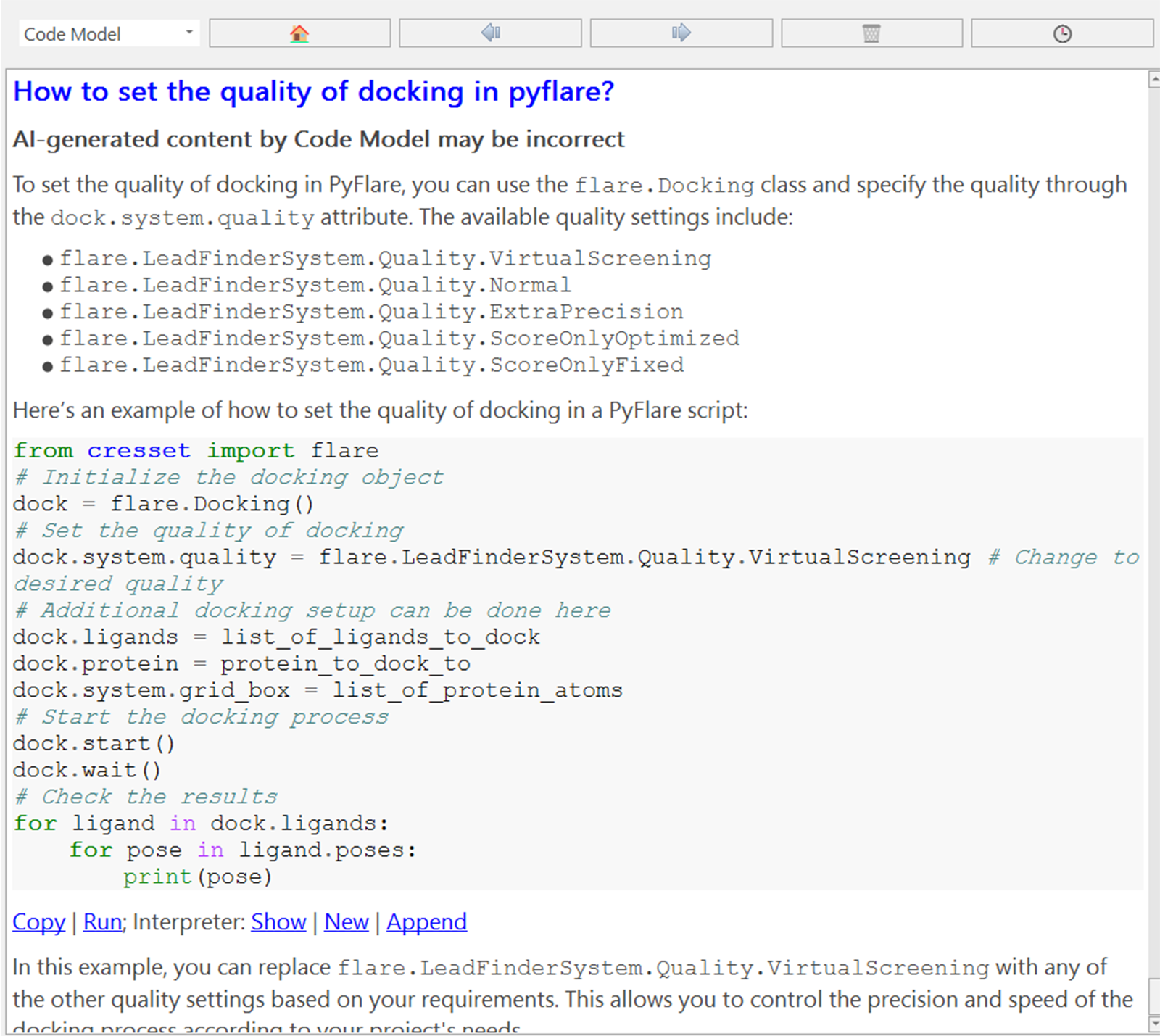Click Show to display the interpreter
This screenshot has height=1036, width=1160.
pos(278,921)
